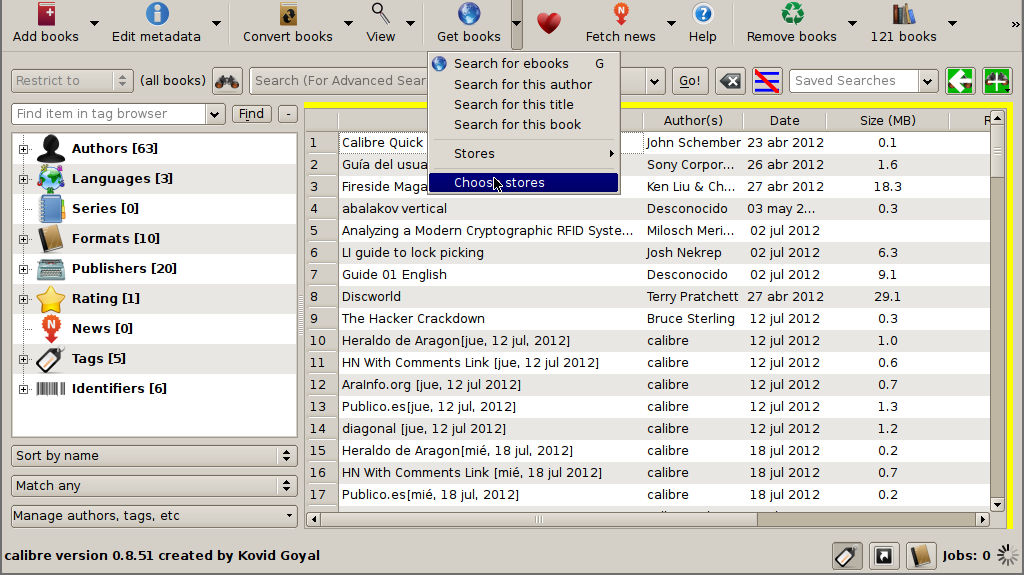Select Search for this book

(524, 124)
